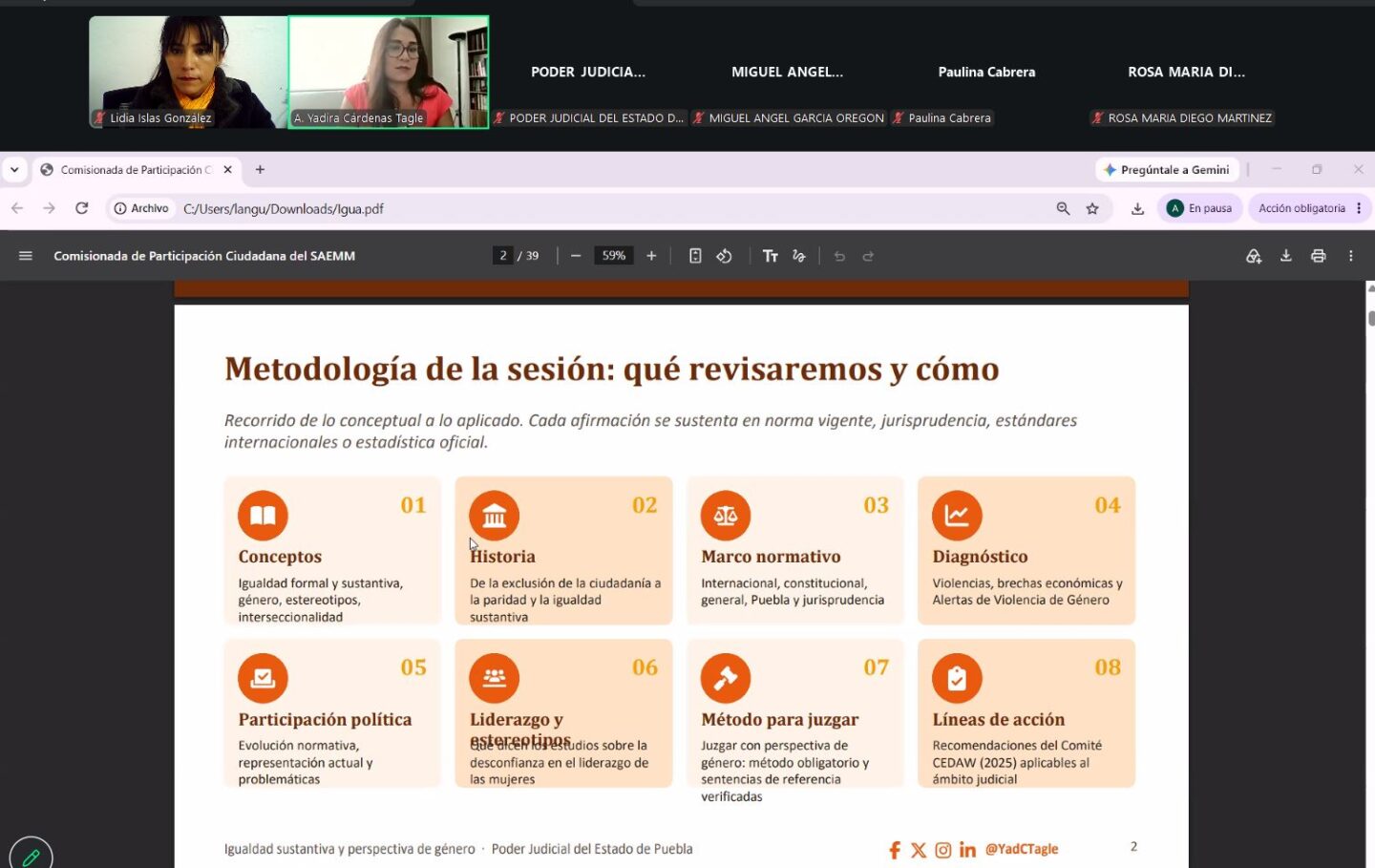
Task: Go back in browser history
Action: (17, 208)
